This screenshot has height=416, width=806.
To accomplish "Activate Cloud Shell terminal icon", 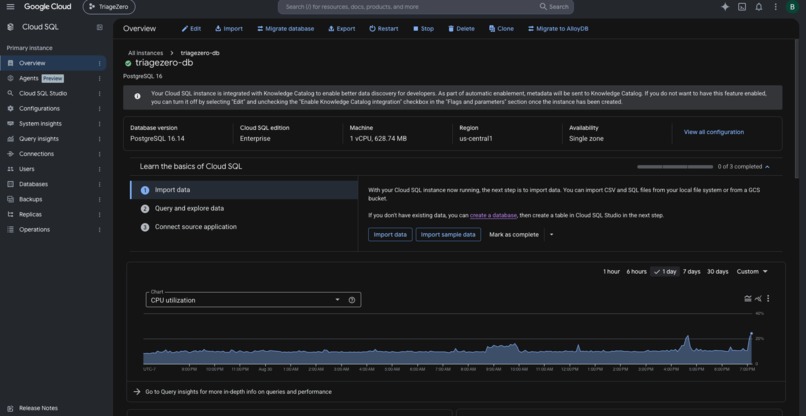I will coord(742,7).
